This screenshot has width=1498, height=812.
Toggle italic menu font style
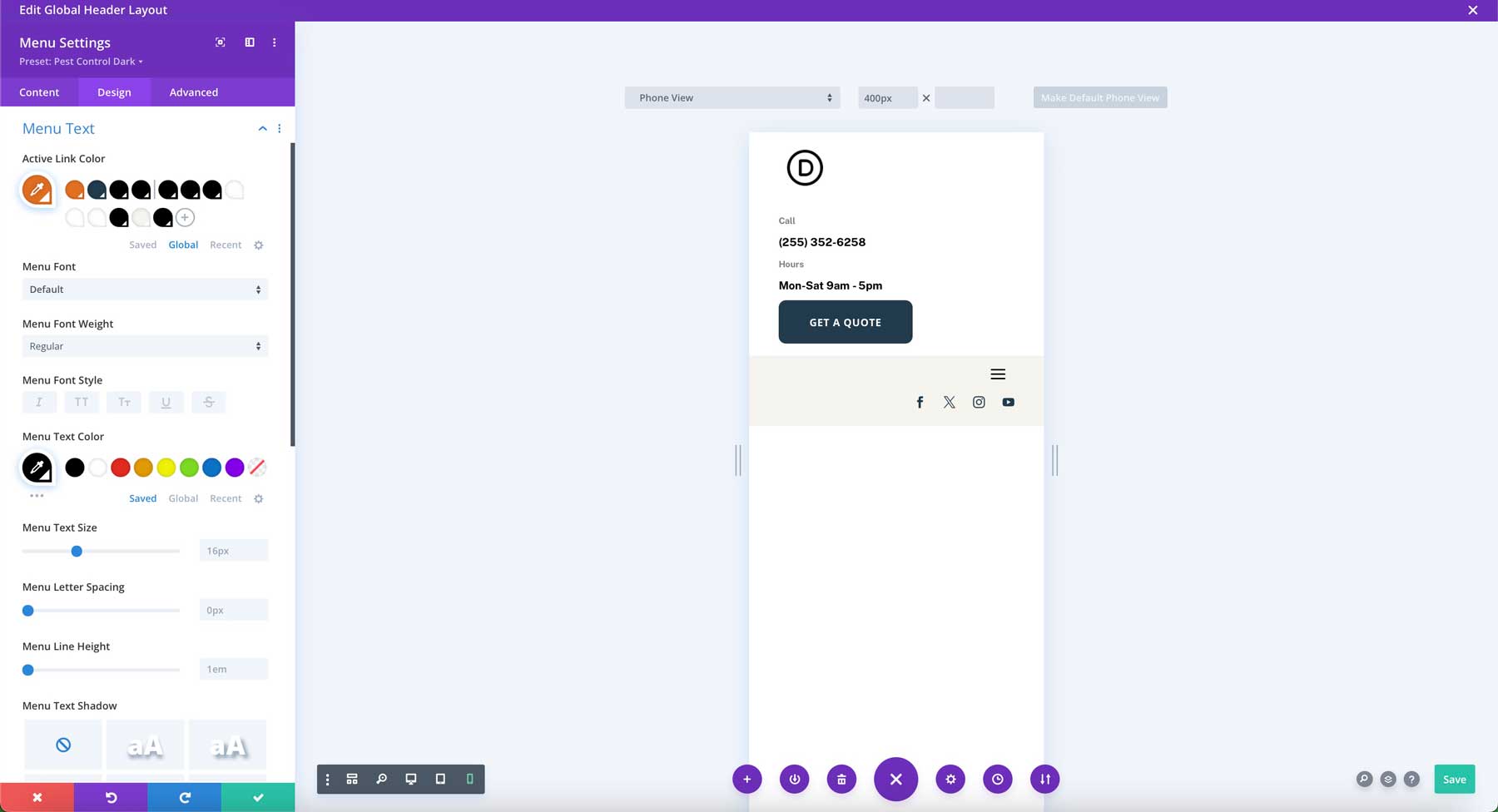[x=39, y=402]
